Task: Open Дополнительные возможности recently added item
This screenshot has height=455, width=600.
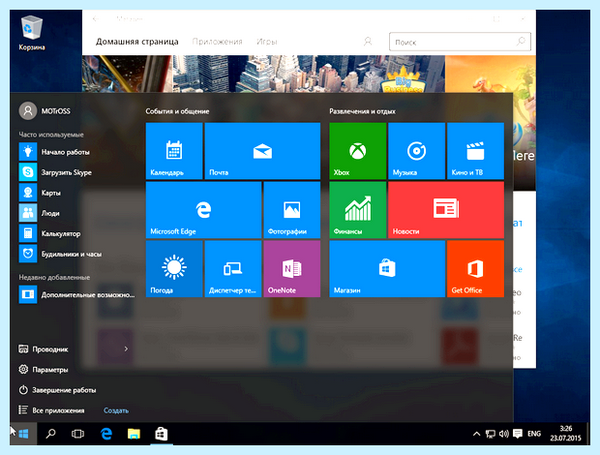Action: (77, 295)
